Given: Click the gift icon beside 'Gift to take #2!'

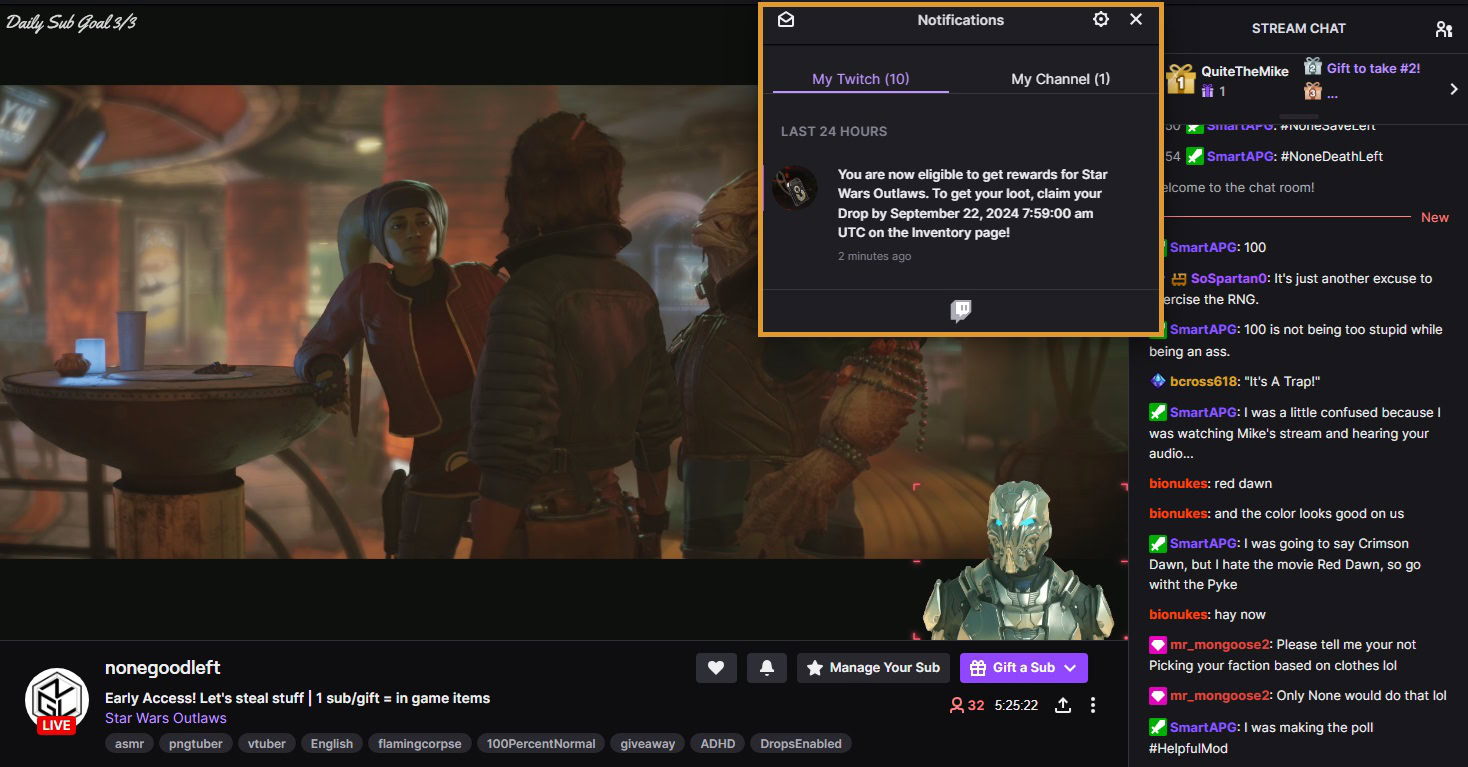Looking at the screenshot, I should pos(1313,67).
